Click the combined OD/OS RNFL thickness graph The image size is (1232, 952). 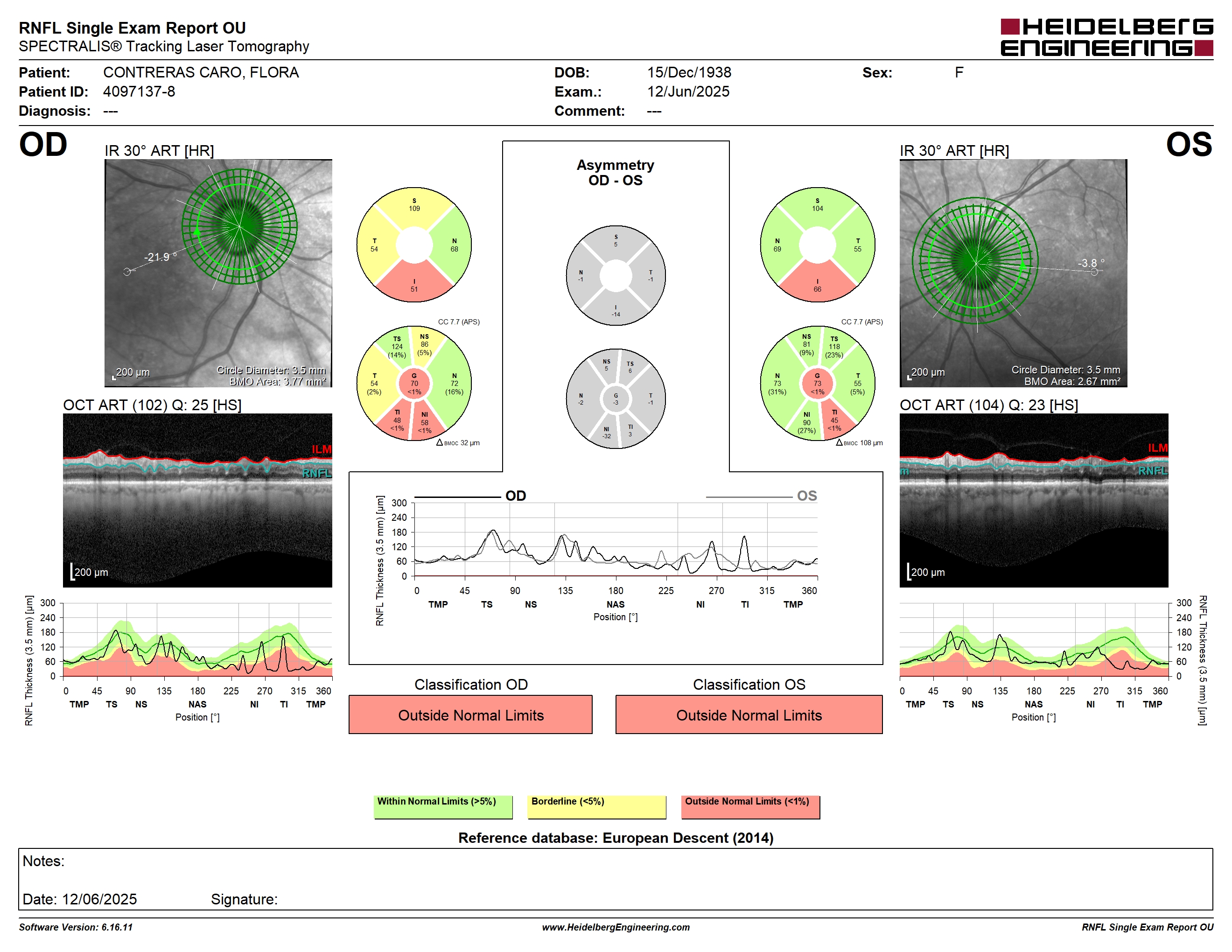(616, 539)
